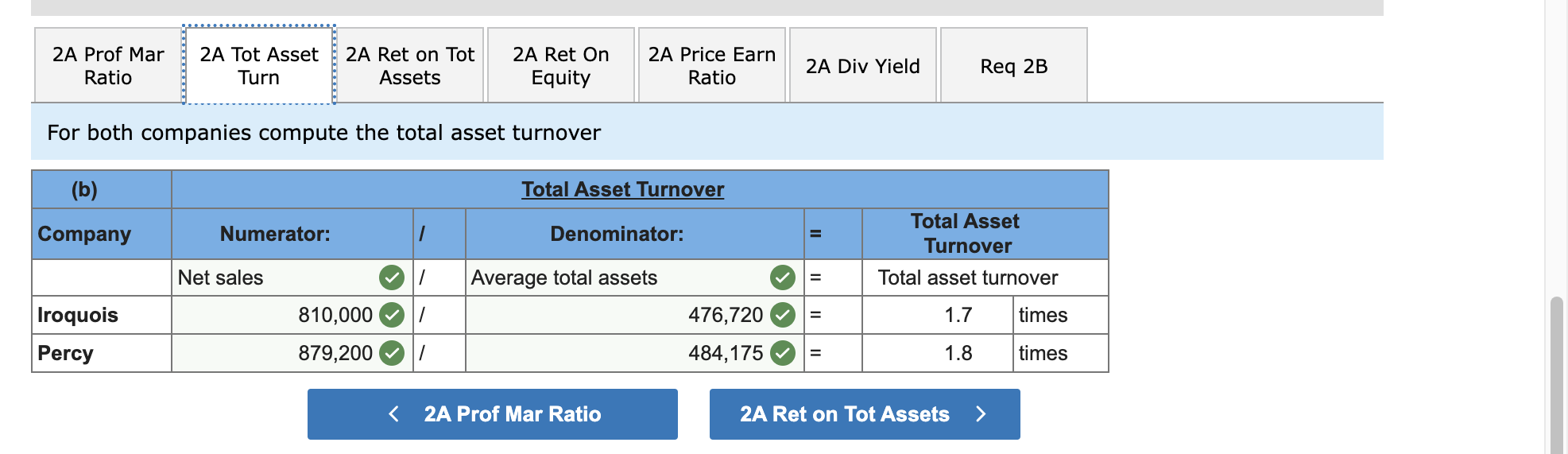Click the checkmark beside Percy 484,175
This screenshot has width=1568, height=454.
(x=782, y=352)
